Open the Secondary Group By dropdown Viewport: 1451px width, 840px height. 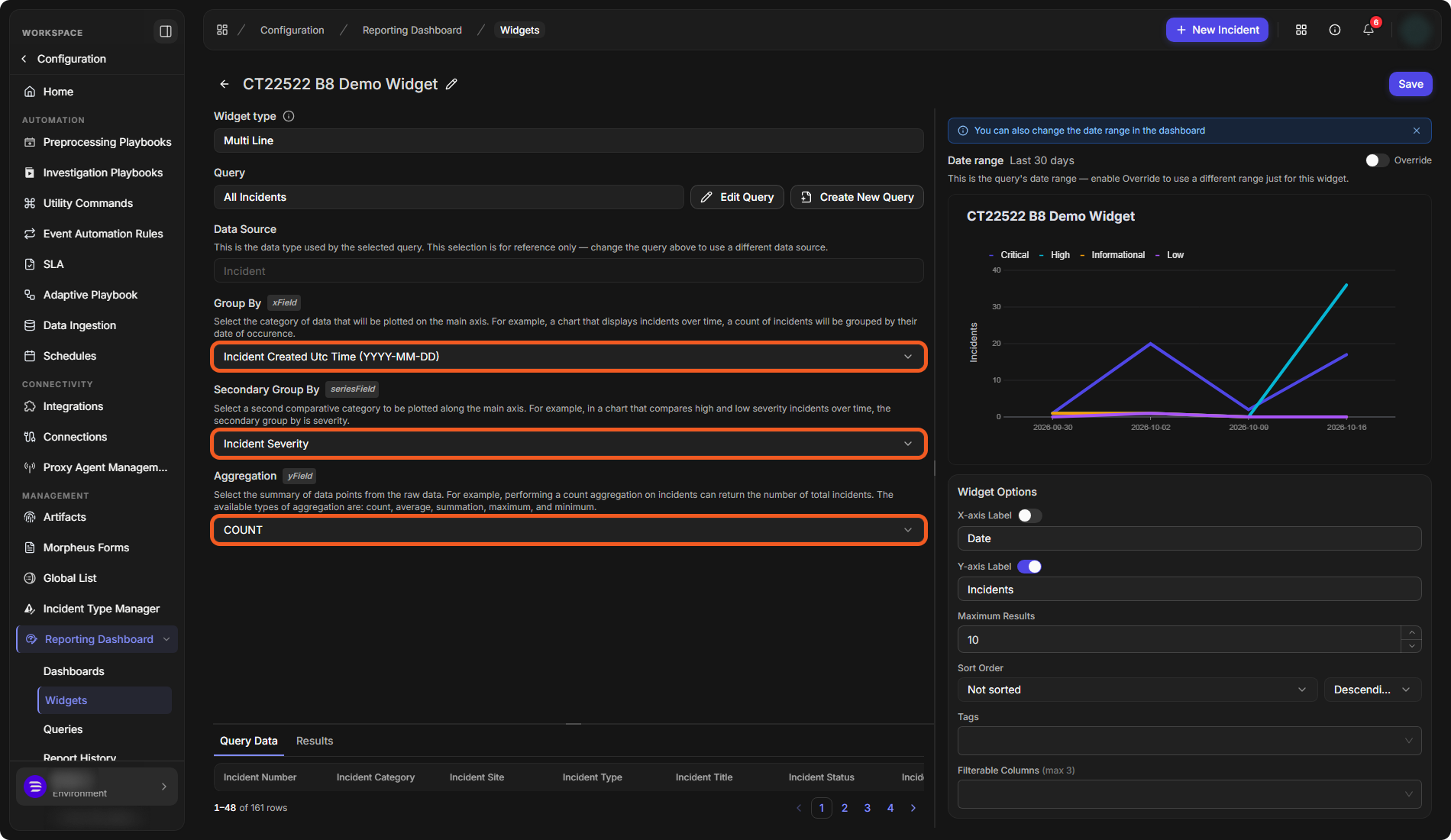point(569,444)
